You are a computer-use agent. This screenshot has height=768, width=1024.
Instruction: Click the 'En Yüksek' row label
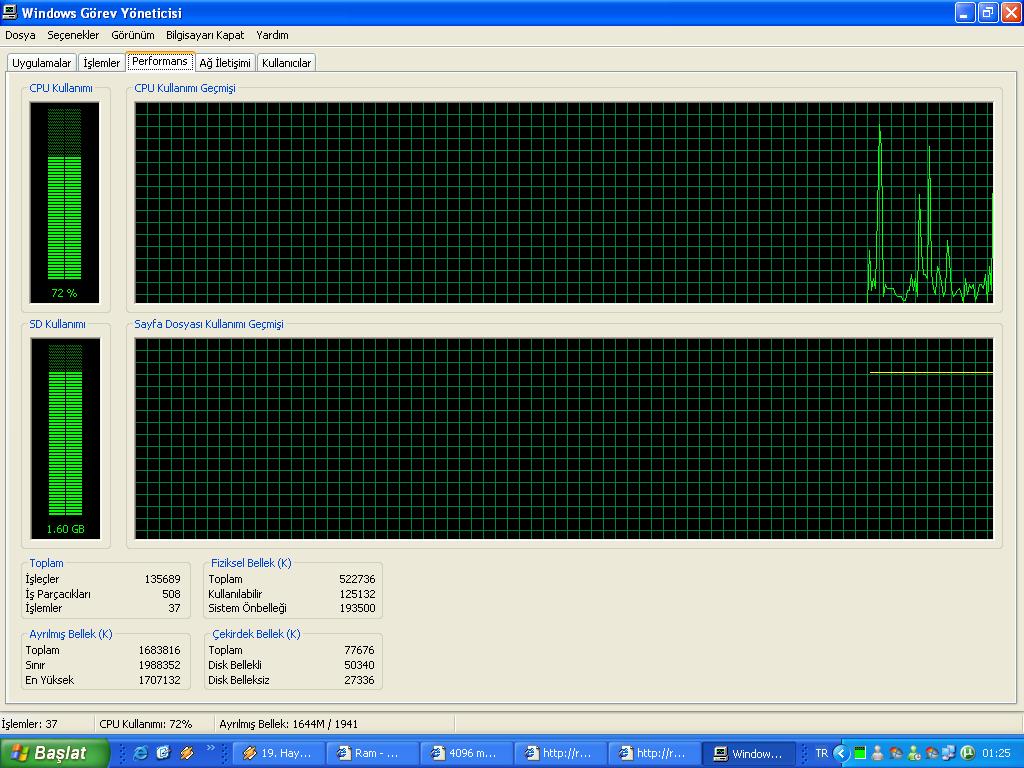[50, 680]
